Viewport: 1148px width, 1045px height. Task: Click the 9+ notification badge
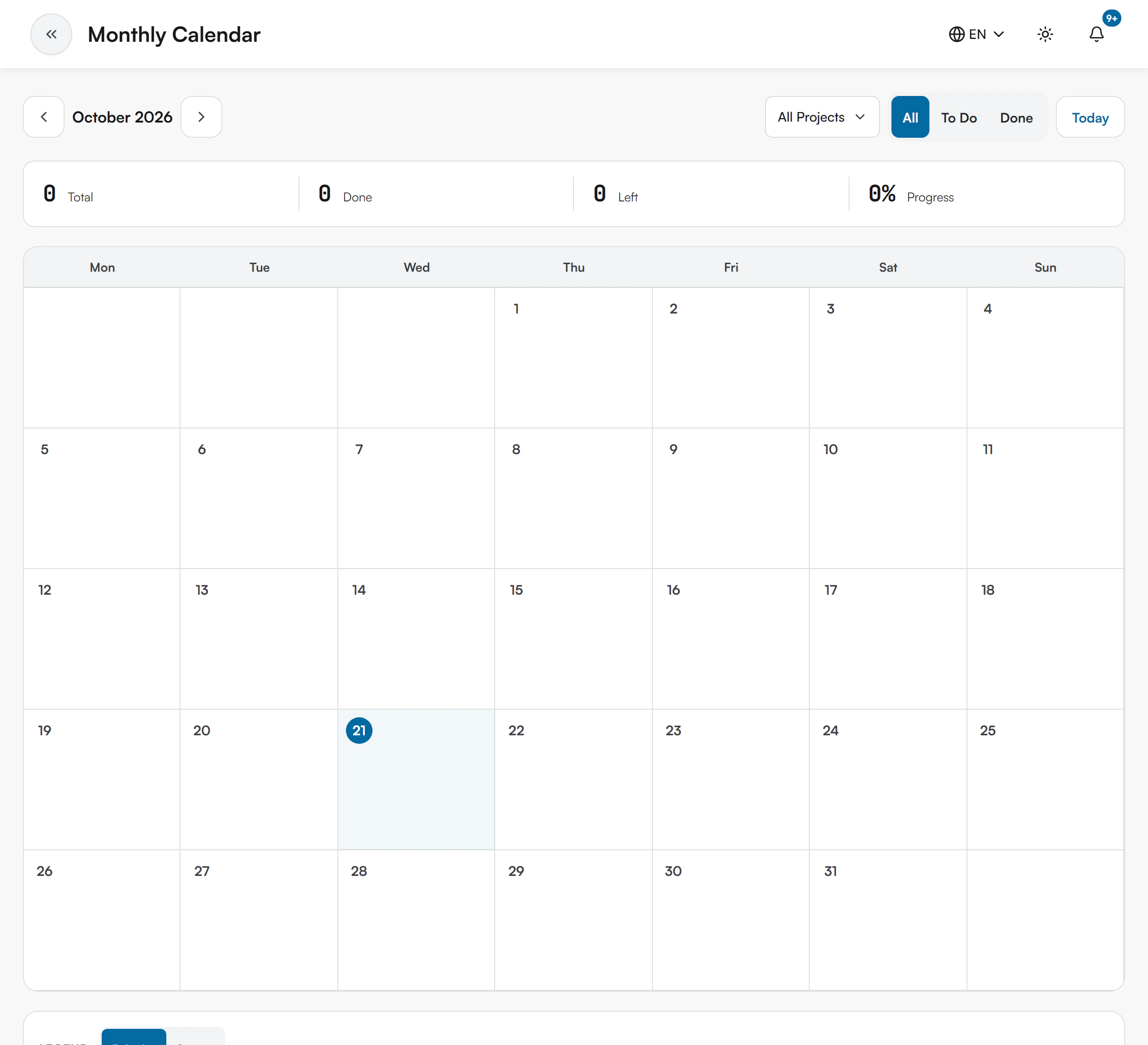pos(1111,18)
